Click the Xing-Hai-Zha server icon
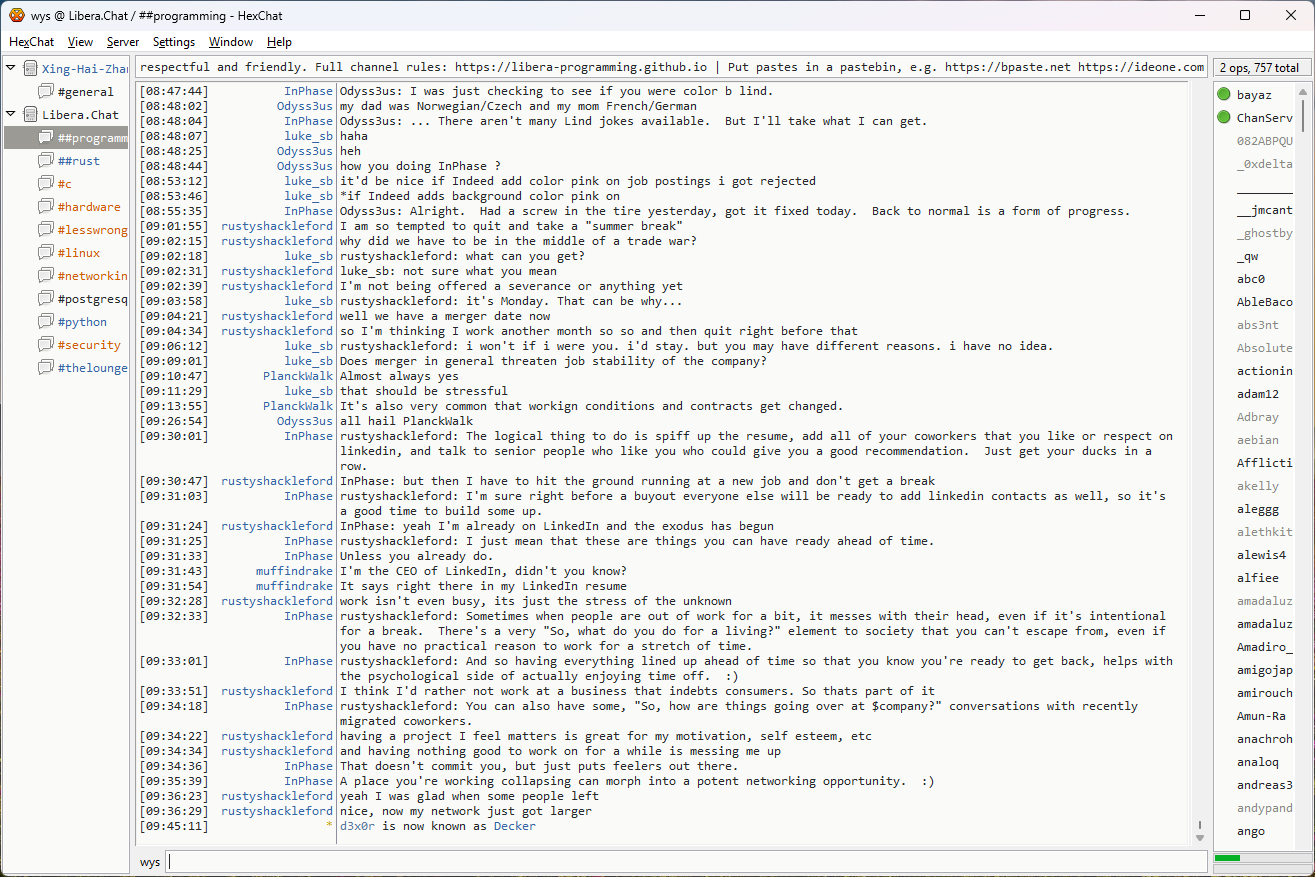This screenshot has width=1315, height=877. click(30, 69)
